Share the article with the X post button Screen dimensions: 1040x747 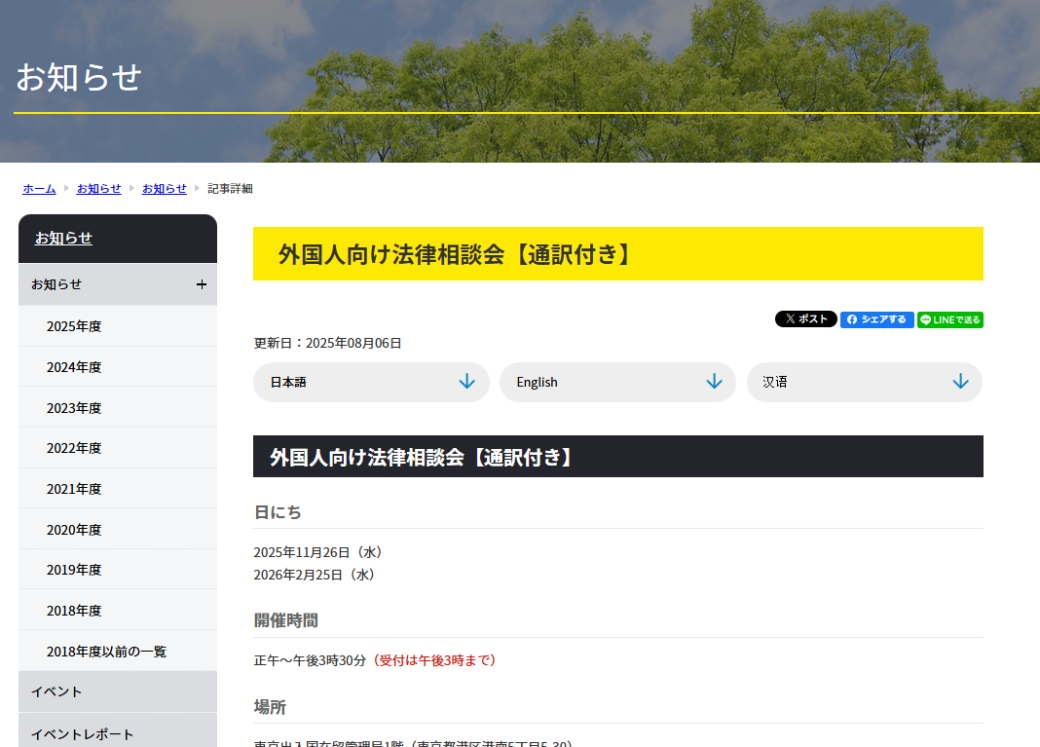tap(805, 319)
